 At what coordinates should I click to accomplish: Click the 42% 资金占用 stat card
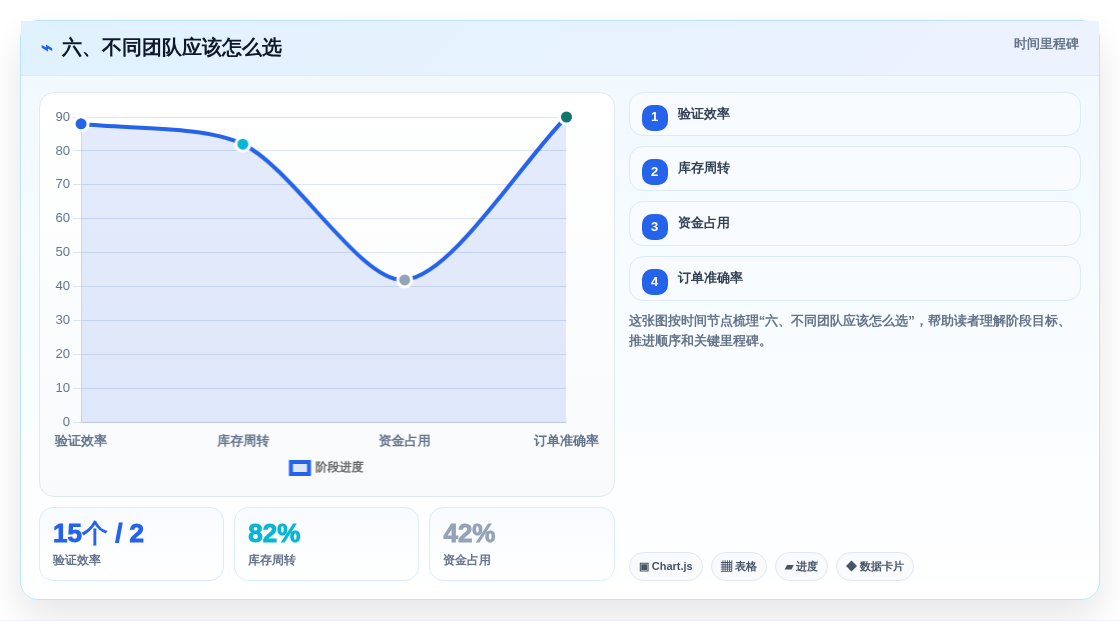tap(521, 544)
